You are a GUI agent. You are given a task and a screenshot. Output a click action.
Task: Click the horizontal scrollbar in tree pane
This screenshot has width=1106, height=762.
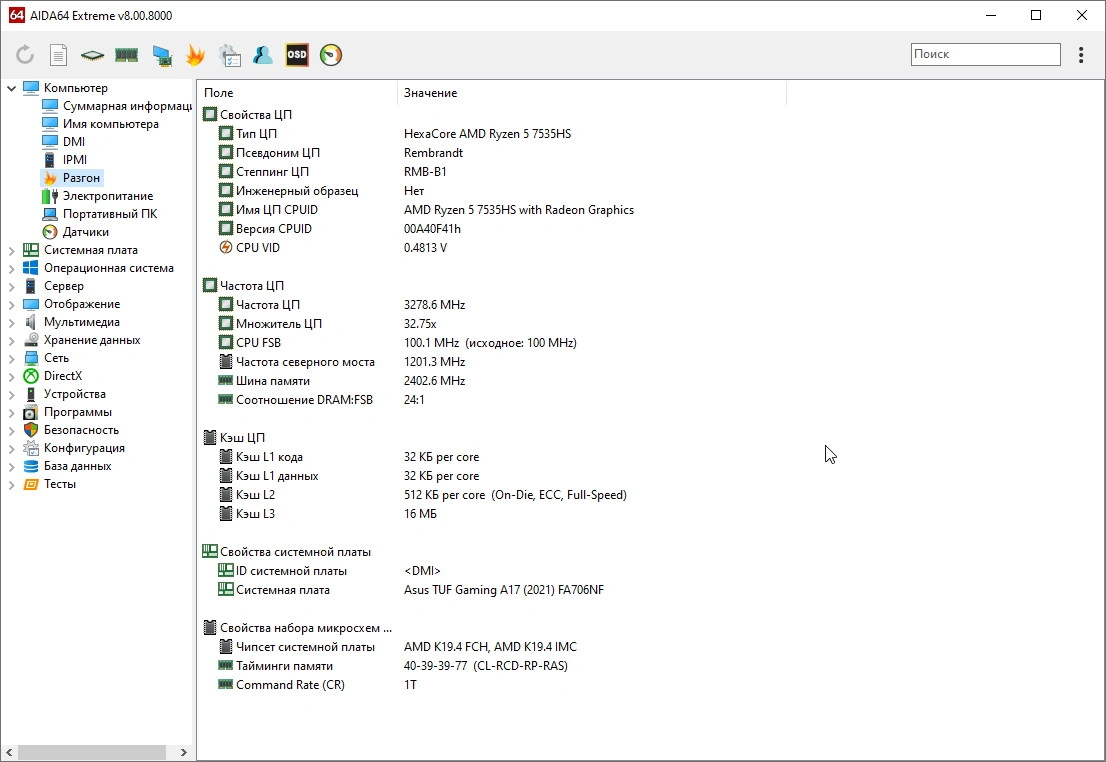(92, 752)
